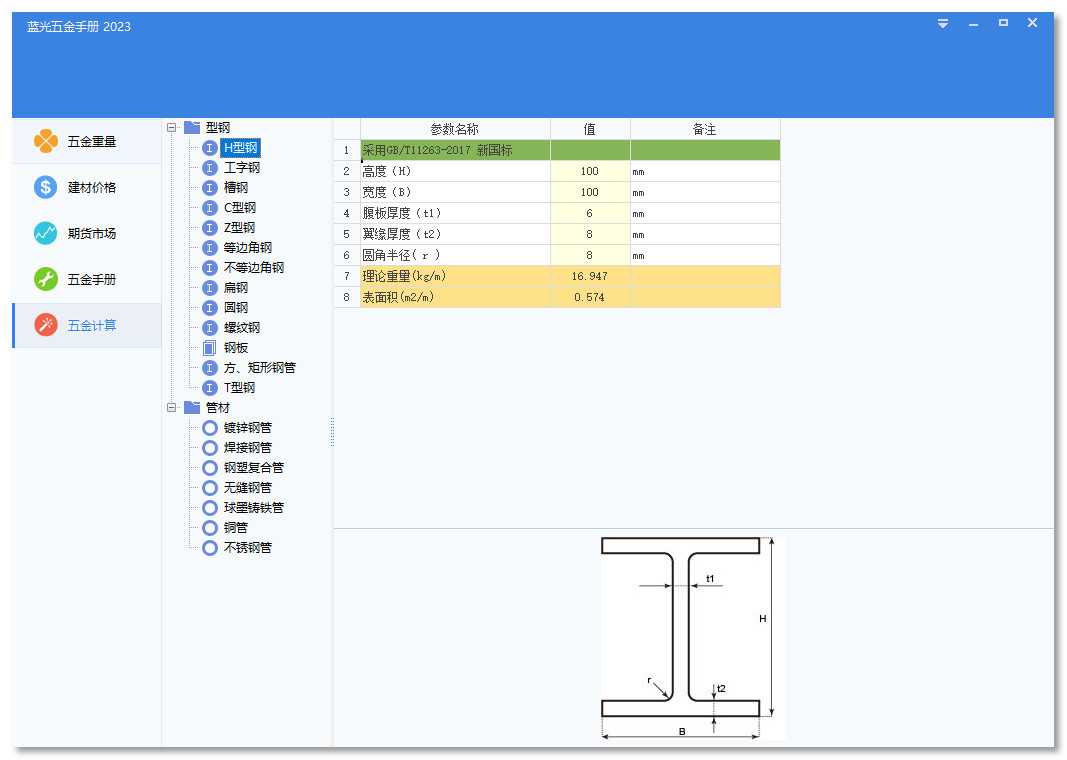Click the 型钢 folder icon

[192, 127]
